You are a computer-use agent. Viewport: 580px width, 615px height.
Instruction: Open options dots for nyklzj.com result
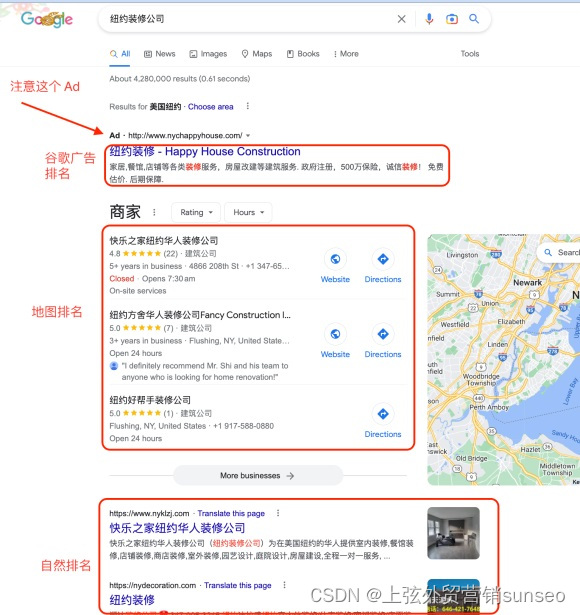[278, 513]
